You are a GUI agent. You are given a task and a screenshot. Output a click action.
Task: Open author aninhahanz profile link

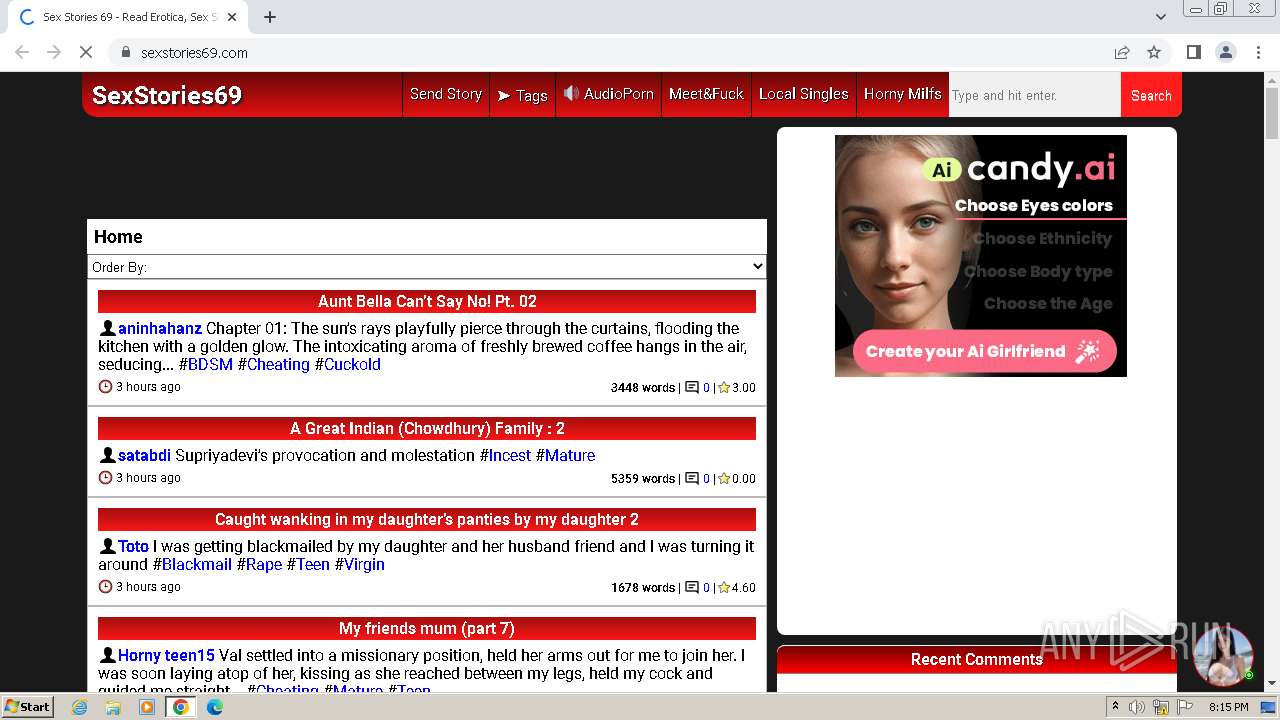coord(160,328)
